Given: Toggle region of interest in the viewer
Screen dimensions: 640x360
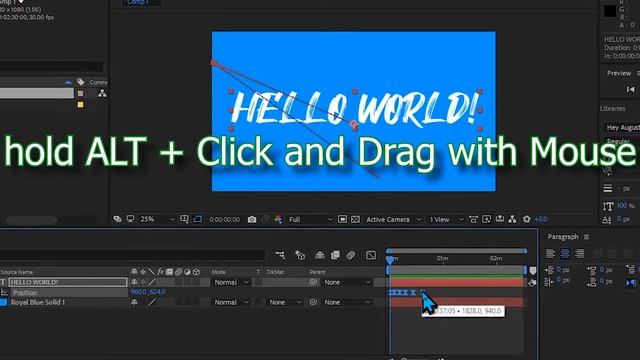Looking at the screenshot, I should (342, 220).
